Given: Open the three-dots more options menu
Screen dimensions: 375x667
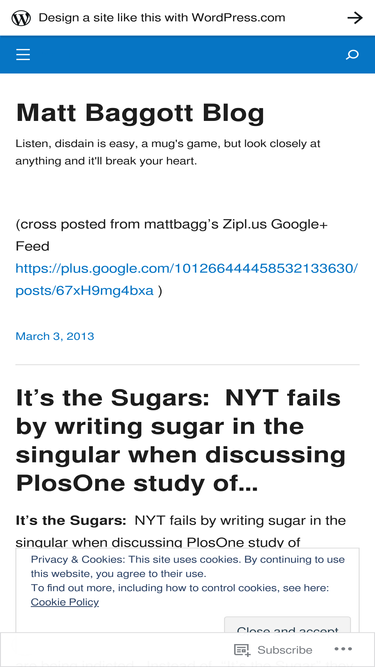Looking at the screenshot, I should click(x=343, y=649).
